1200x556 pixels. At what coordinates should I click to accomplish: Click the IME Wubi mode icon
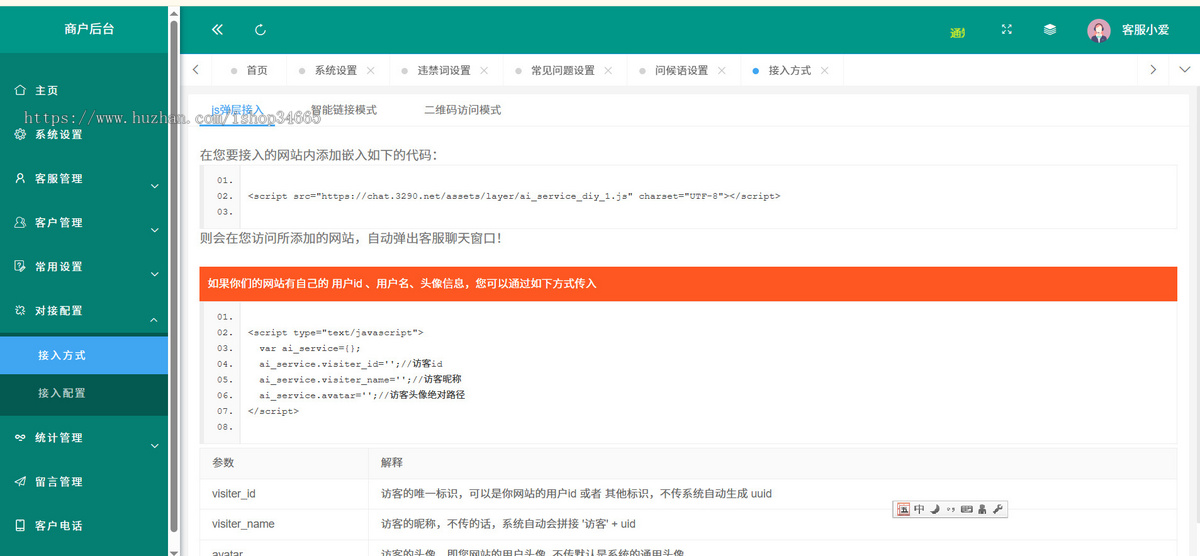pyautogui.click(x=903, y=509)
